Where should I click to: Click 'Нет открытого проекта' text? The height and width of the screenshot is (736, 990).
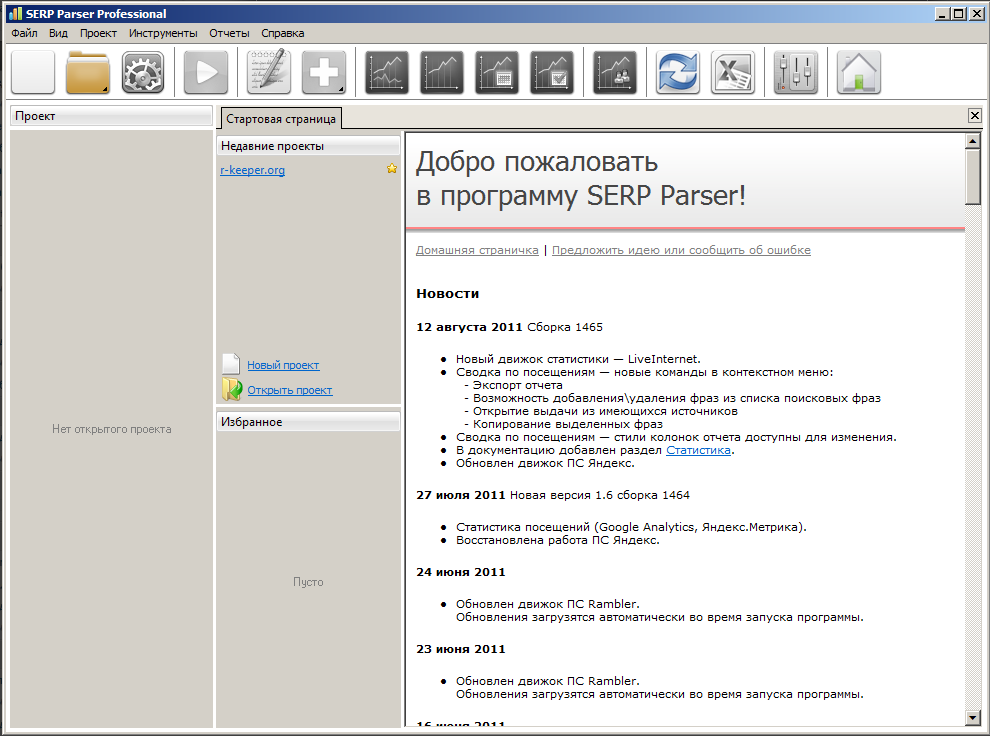point(112,429)
